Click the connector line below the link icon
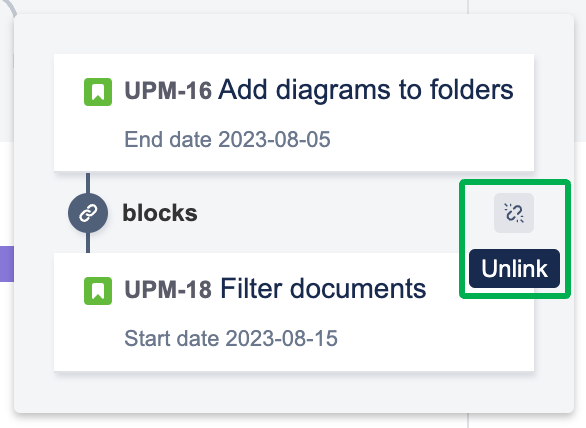The height and width of the screenshot is (428, 586). pos(88,243)
